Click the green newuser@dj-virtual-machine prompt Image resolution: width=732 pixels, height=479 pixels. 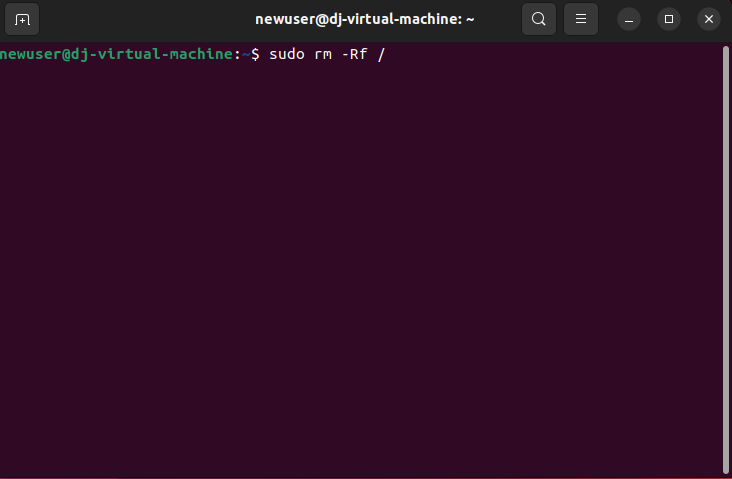tap(117, 54)
